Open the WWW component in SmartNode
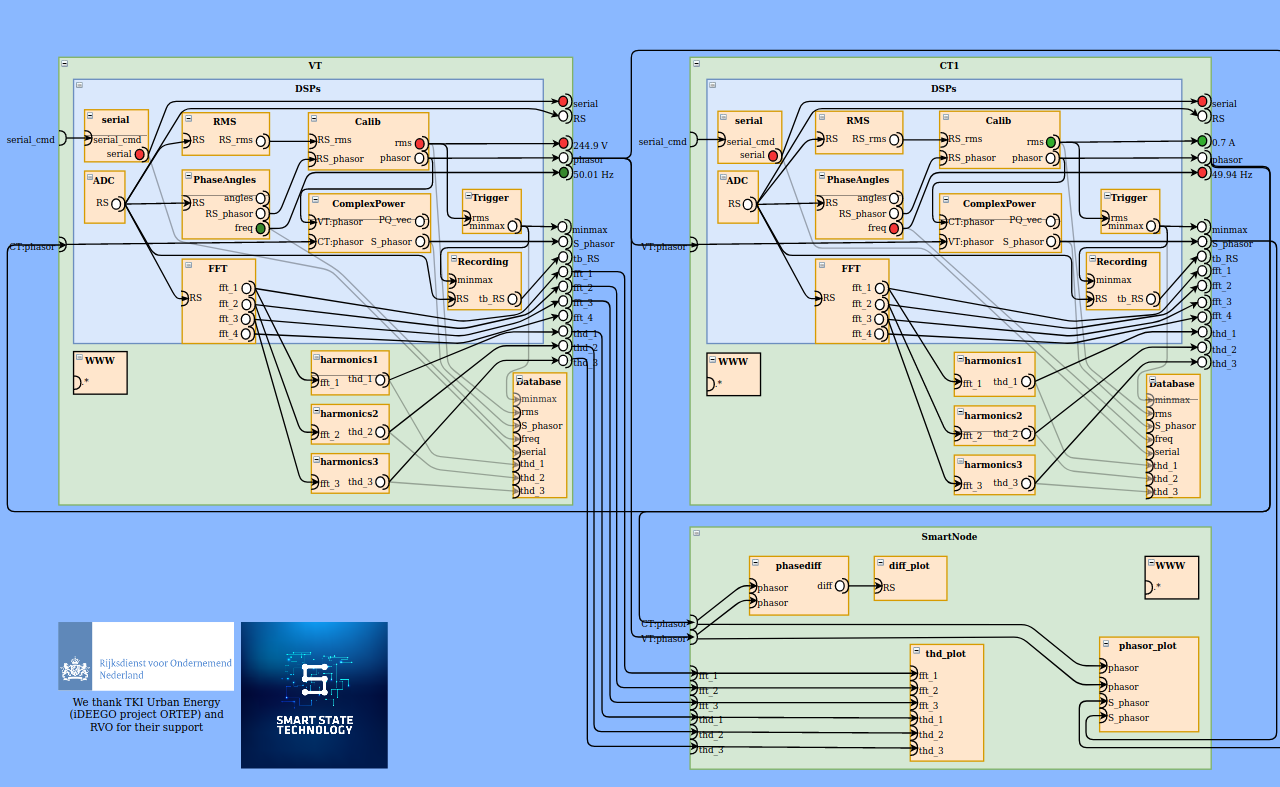This screenshot has height=787, width=1280. click(x=1170, y=577)
